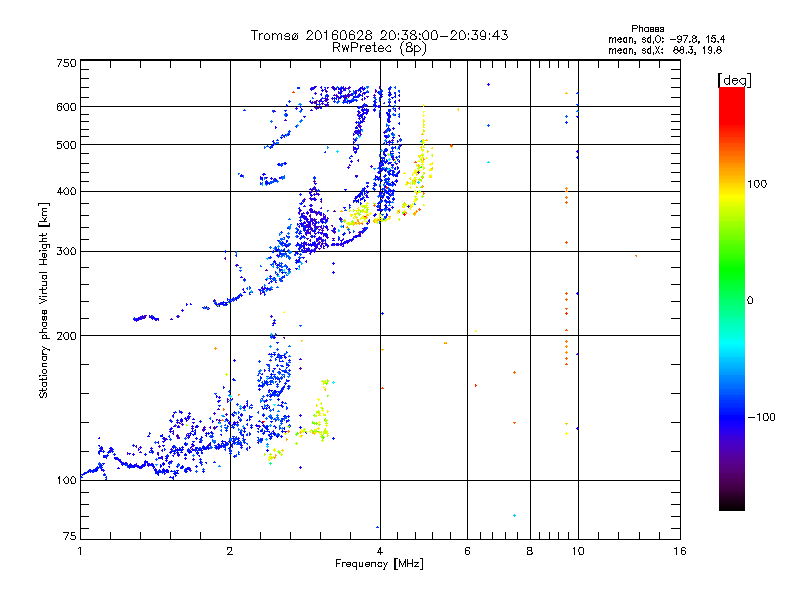This screenshot has width=800, height=600.
Task: Click the orange point column near 9.5 MHz, 180 km
Action: [x=566, y=352]
